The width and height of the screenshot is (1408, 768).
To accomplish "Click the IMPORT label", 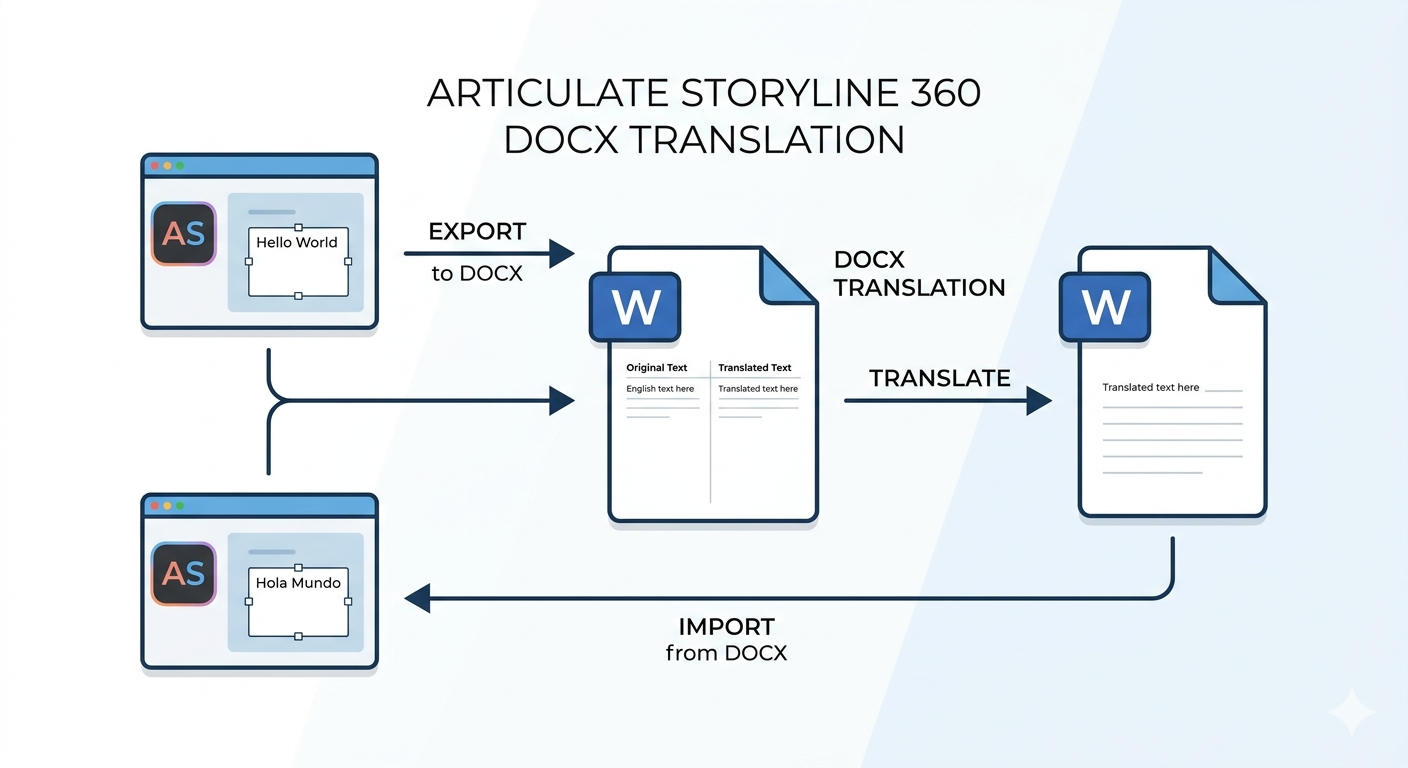I will pos(726,627).
